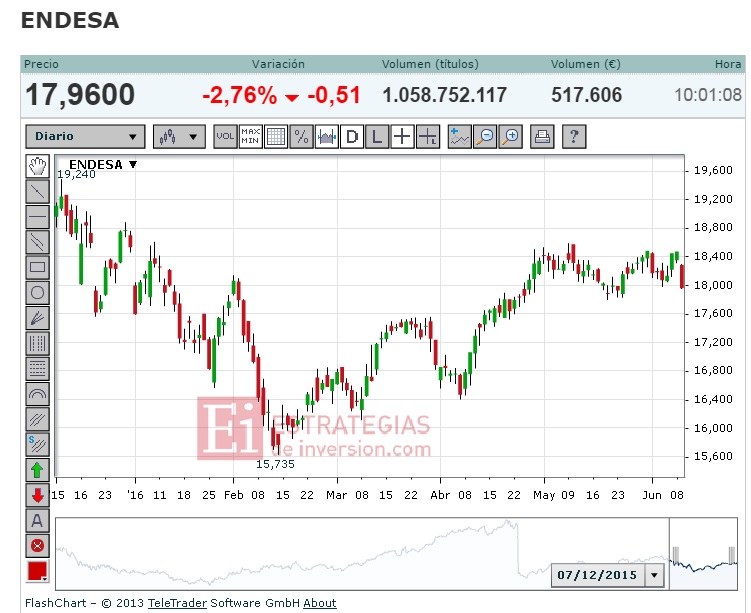
Task: Select the circle drawing tool
Action: [x=37, y=293]
